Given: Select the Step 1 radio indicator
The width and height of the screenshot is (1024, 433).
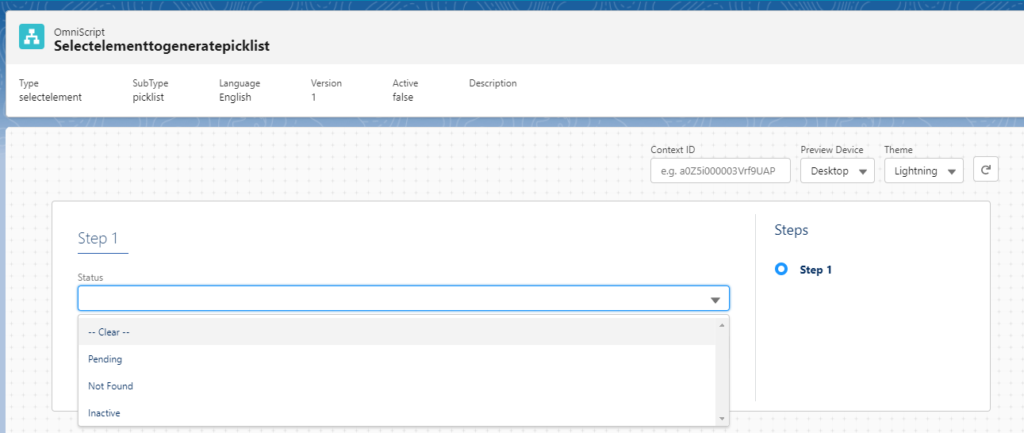Looking at the screenshot, I should pyautogui.click(x=781, y=269).
